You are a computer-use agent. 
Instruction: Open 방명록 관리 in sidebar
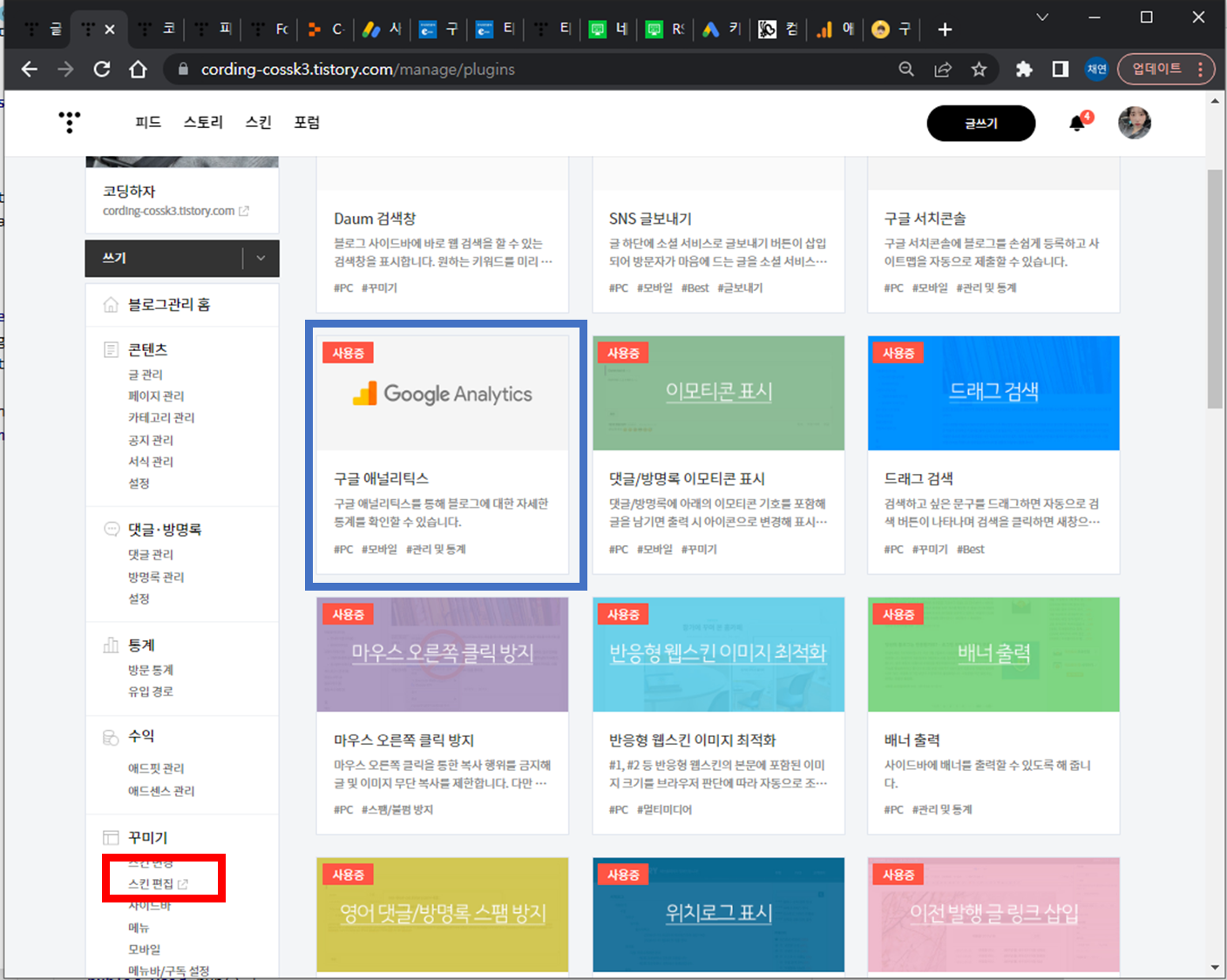point(156,578)
